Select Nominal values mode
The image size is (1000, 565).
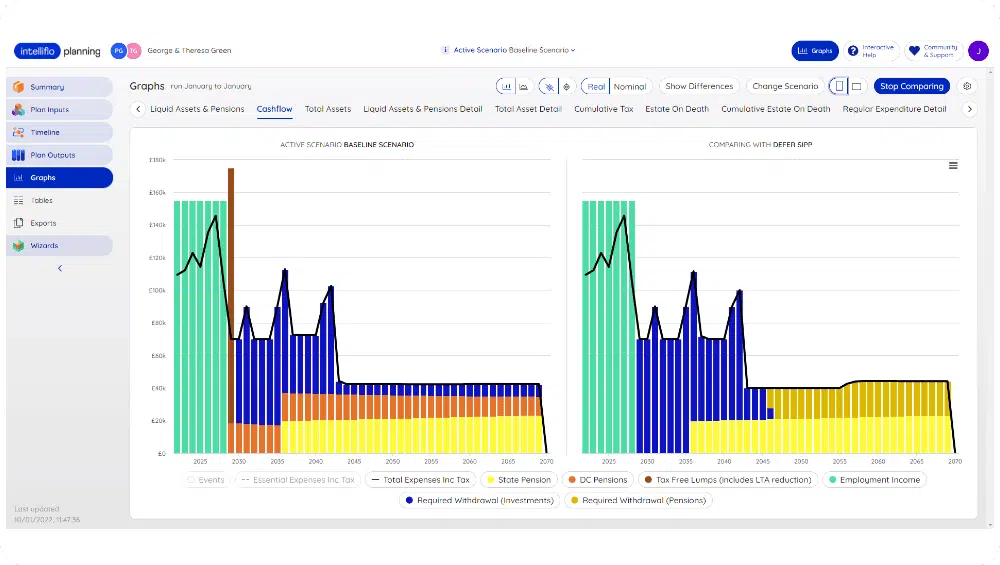[629, 86]
